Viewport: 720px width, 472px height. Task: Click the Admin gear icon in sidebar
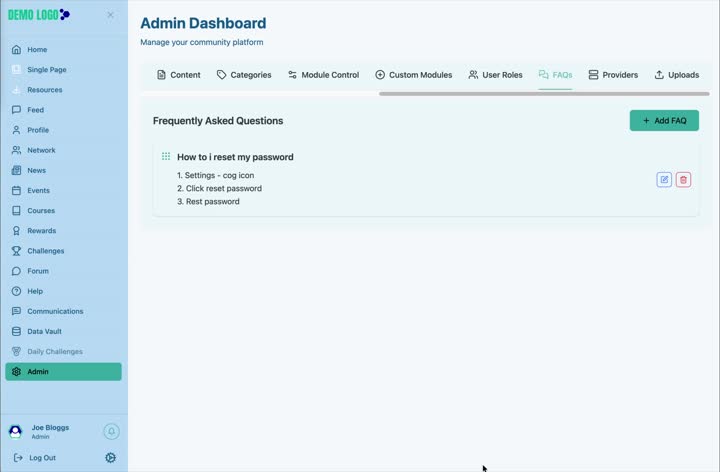pos(16,372)
